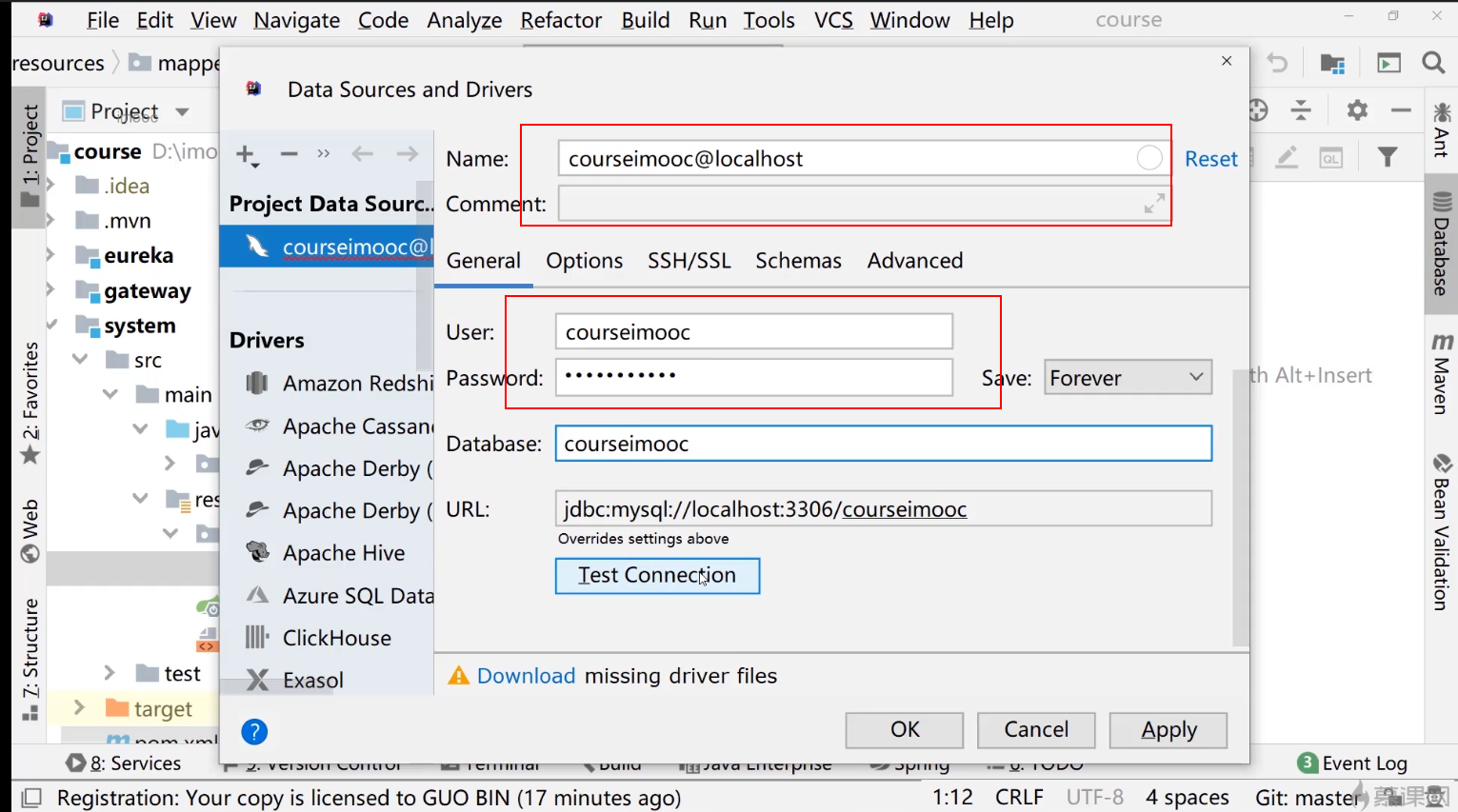Image resolution: width=1458 pixels, height=812 pixels.
Task: Click the Test Connection button
Action: tap(657, 575)
